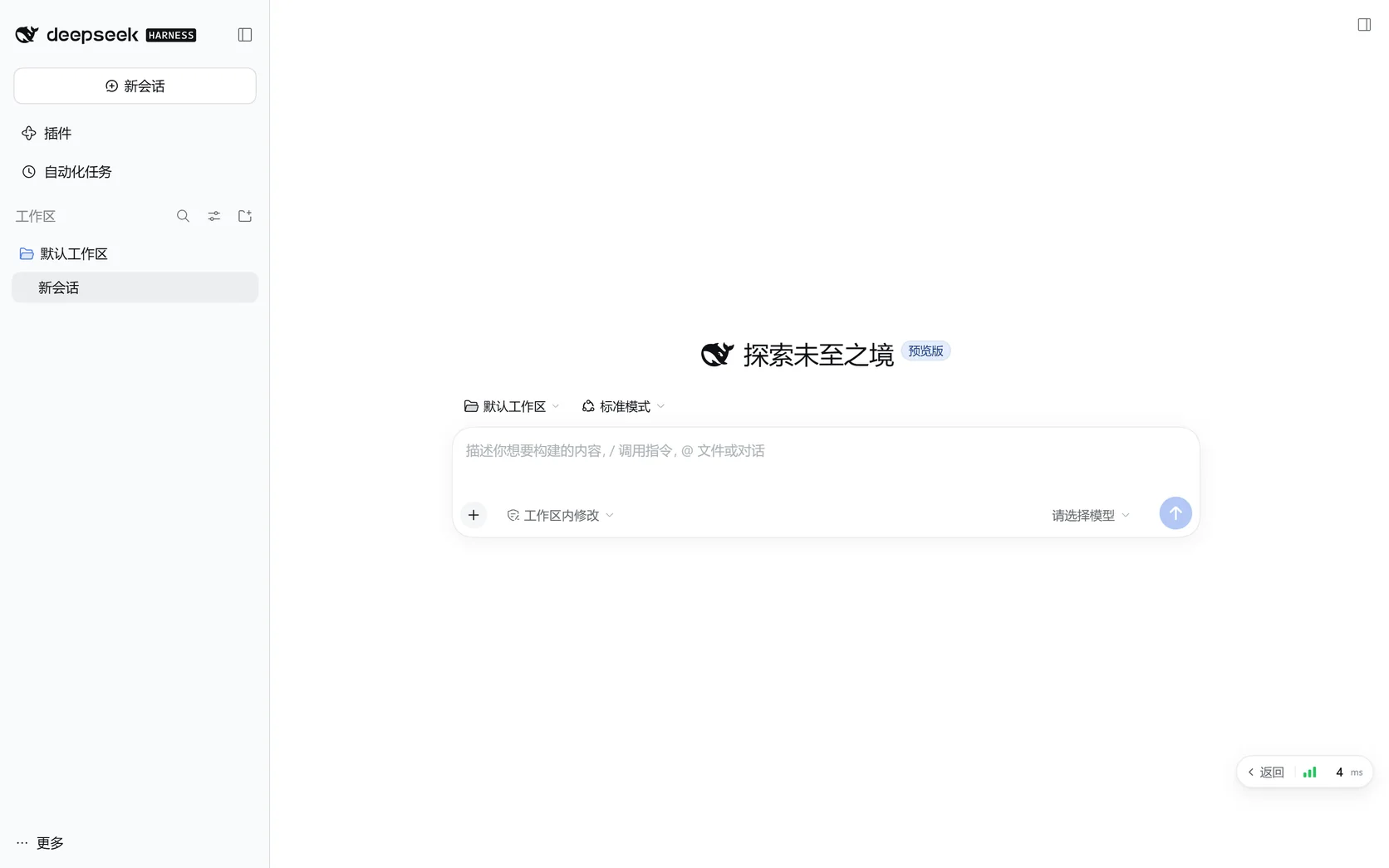Screen dimensions: 1389x868
Task: Open the 标准模式 mode dropdown
Action: click(x=623, y=406)
